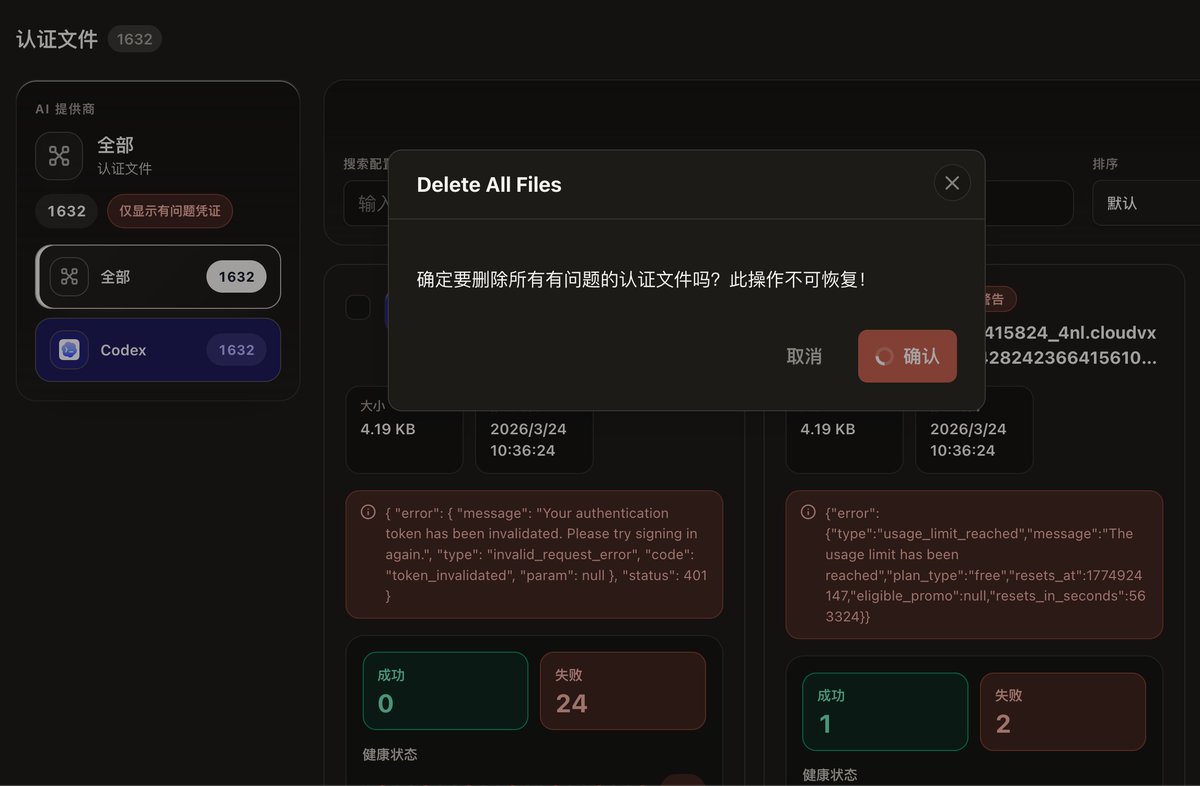Click the icon in the 全部 provider row
The width and height of the screenshot is (1200, 786).
(x=69, y=277)
